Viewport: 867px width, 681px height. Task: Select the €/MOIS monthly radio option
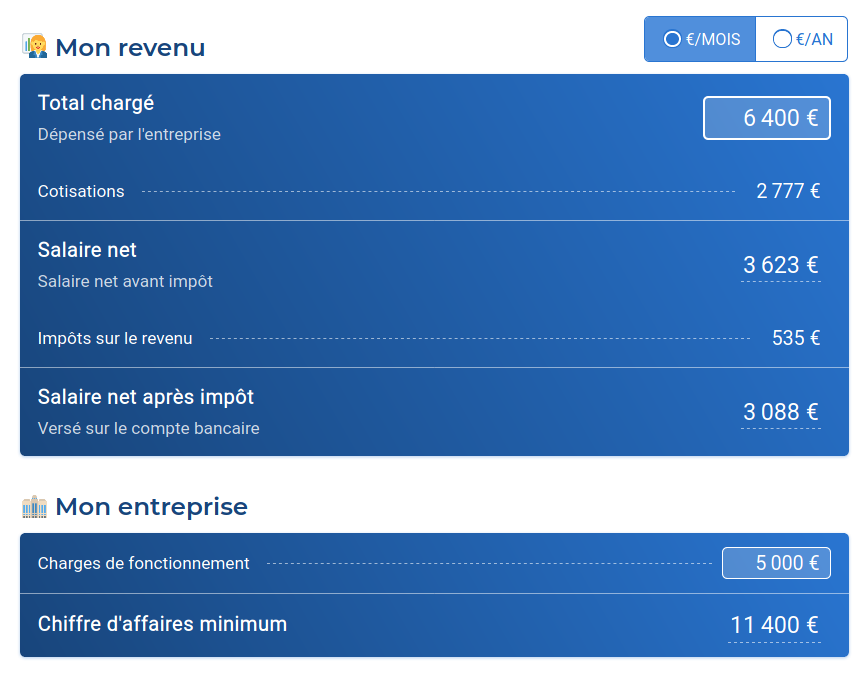coord(700,39)
